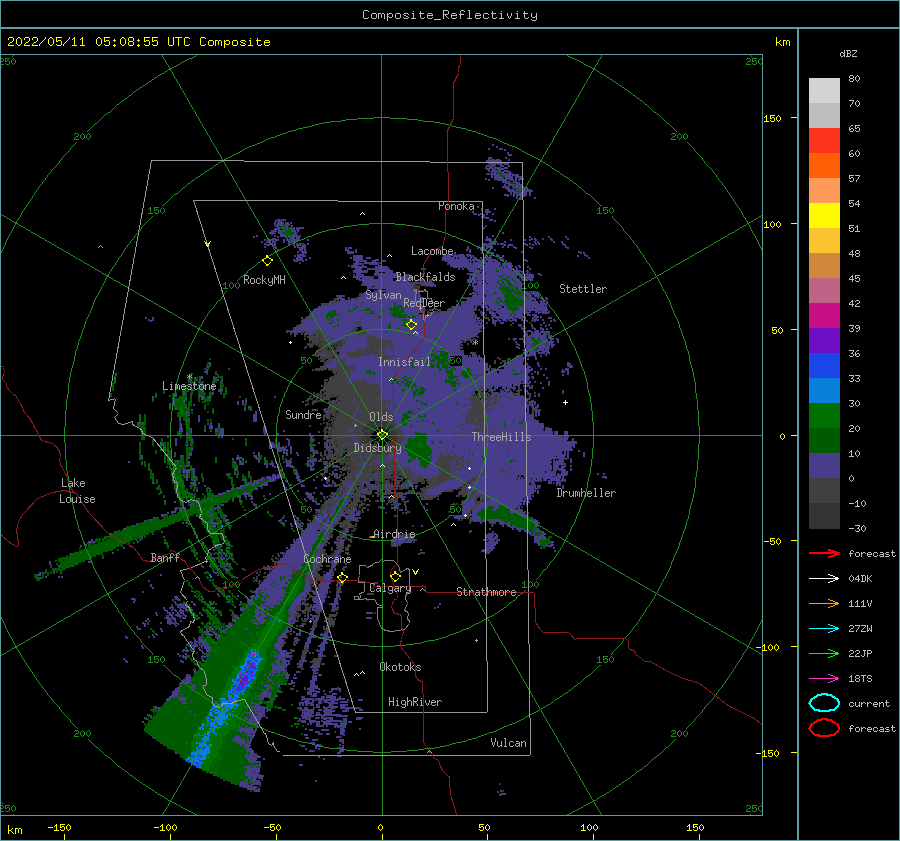Click the Ponoka city label
The image size is (900, 841).
456,206
